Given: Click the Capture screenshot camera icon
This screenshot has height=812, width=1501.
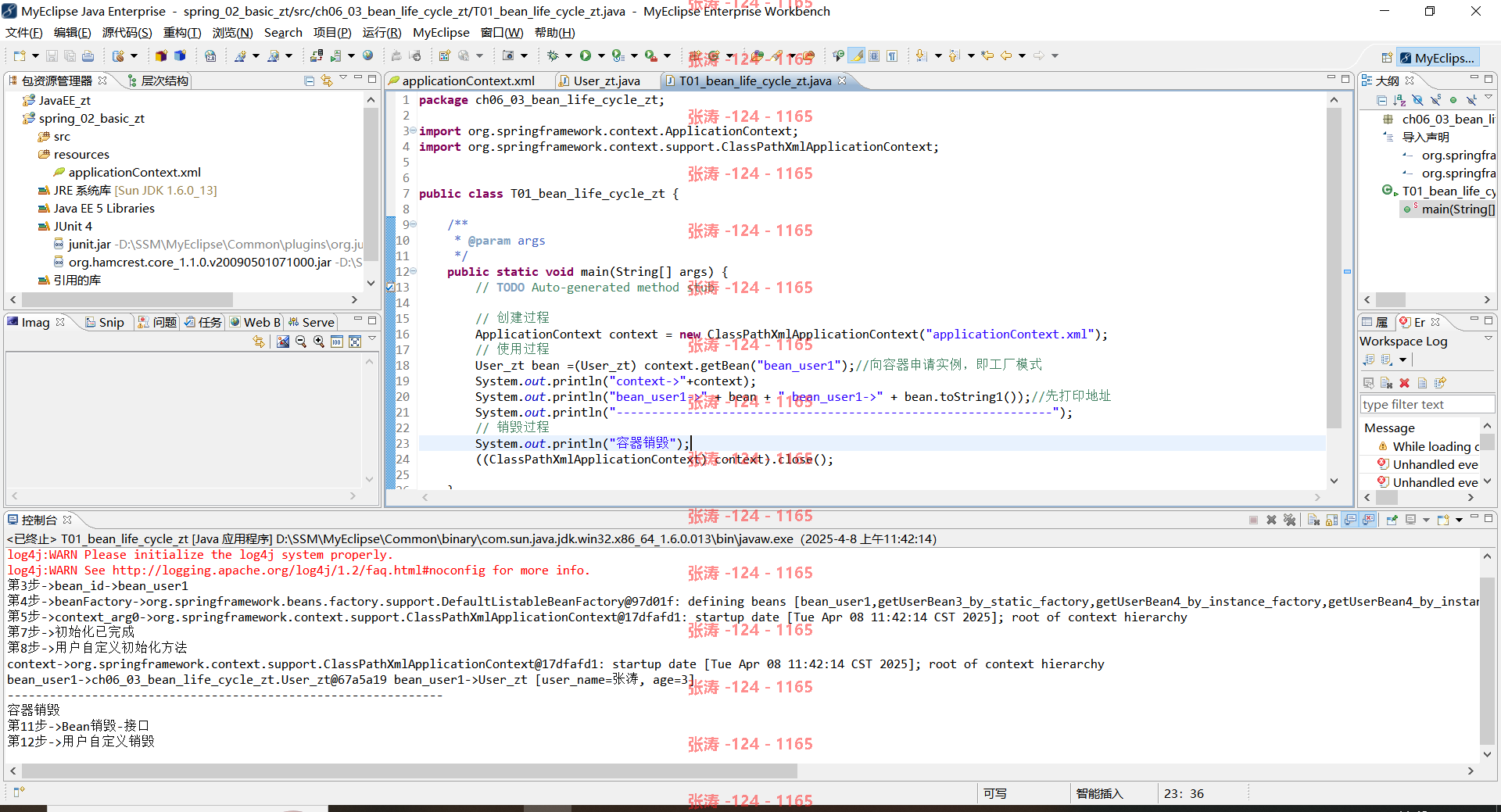Looking at the screenshot, I should (x=508, y=55).
